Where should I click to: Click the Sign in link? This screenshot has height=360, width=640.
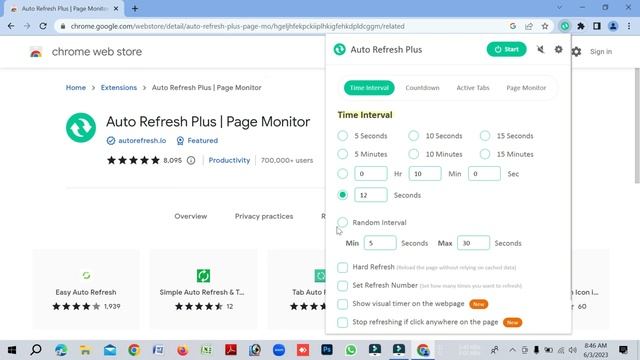[601, 51]
